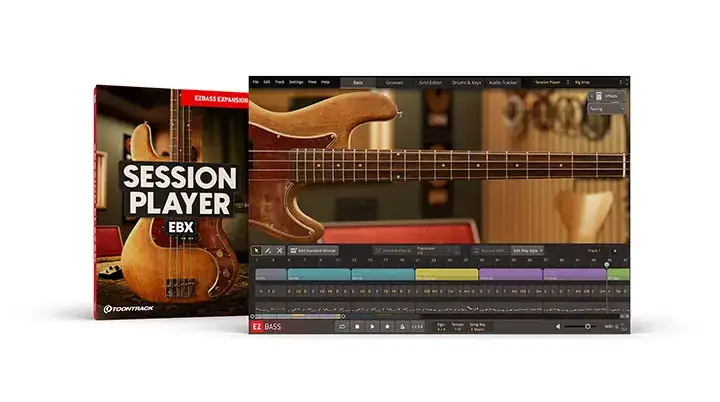Image resolution: width=720 pixels, height=402 pixels.
Task: Click the Tempo value field
Action: pos(457,327)
